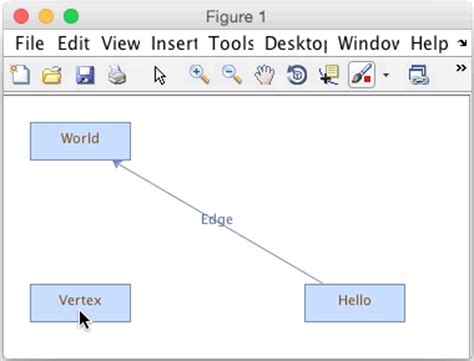This screenshot has width=474, height=361.
Task: Choose the Rotate 3D tool
Action: click(x=297, y=75)
